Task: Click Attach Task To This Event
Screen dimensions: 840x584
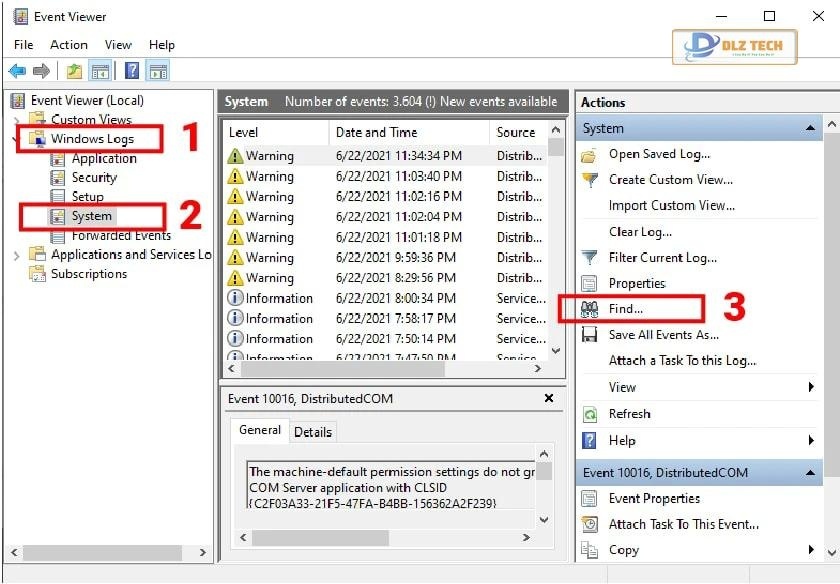Action: [684, 524]
